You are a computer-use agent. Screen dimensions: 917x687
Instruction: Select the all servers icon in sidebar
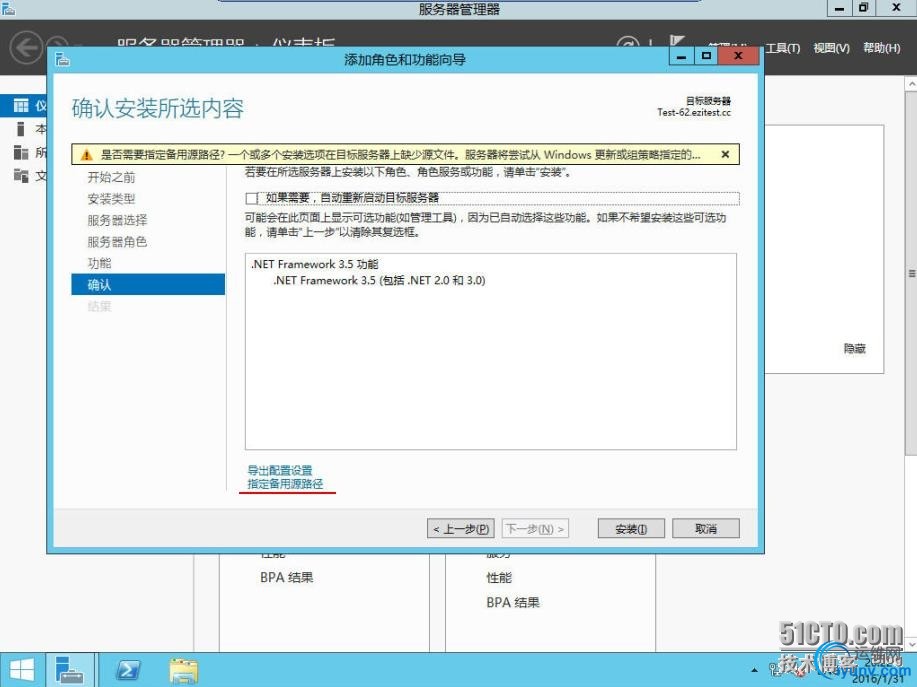(x=21, y=152)
